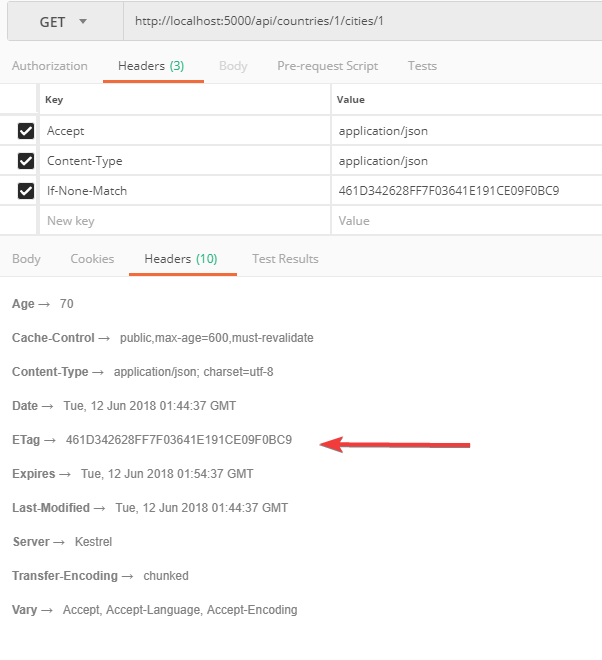Disable the Content-Type header checkbox
This screenshot has width=602, height=660.
tap(26, 161)
